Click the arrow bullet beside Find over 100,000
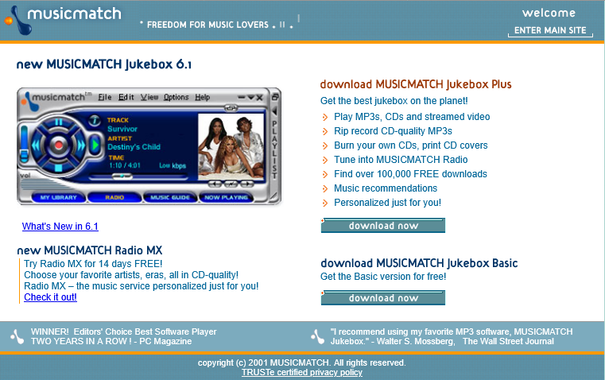 tap(325, 174)
